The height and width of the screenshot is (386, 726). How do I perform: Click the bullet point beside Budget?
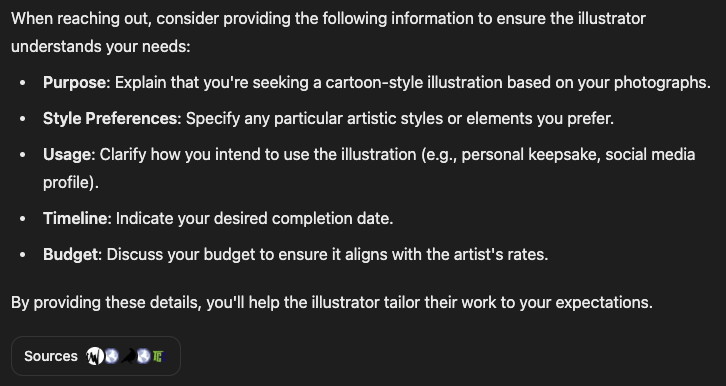[23, 255]
